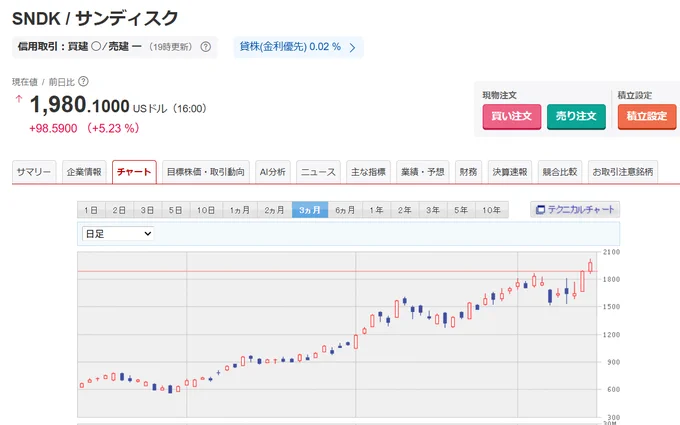Click the テクニカルチャート window icon
The width and height of the screenshot is (680, 425).
[x=540, y=210]
